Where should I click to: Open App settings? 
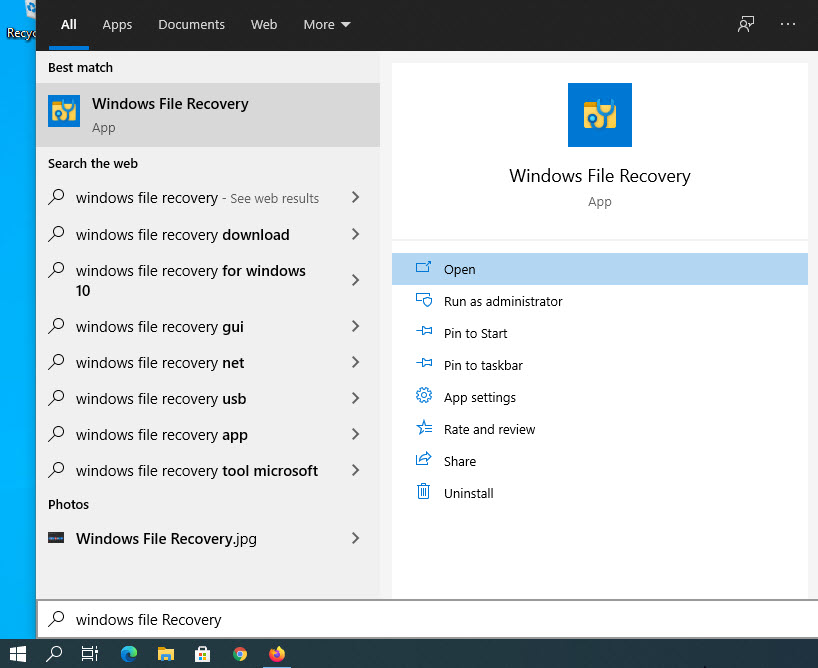coord(599,397)
